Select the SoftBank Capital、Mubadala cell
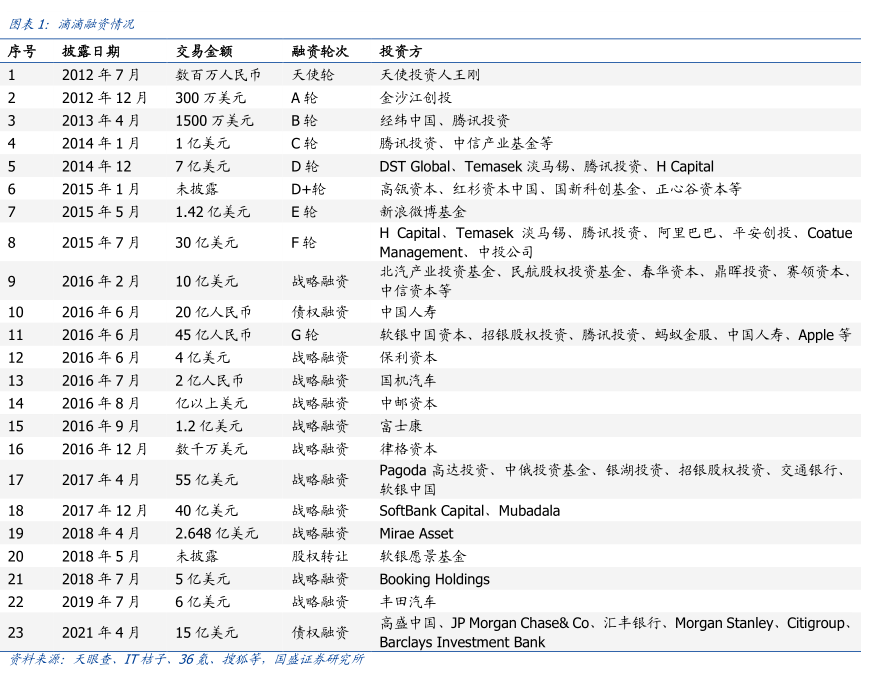881x685 pixels. point(469,511)
